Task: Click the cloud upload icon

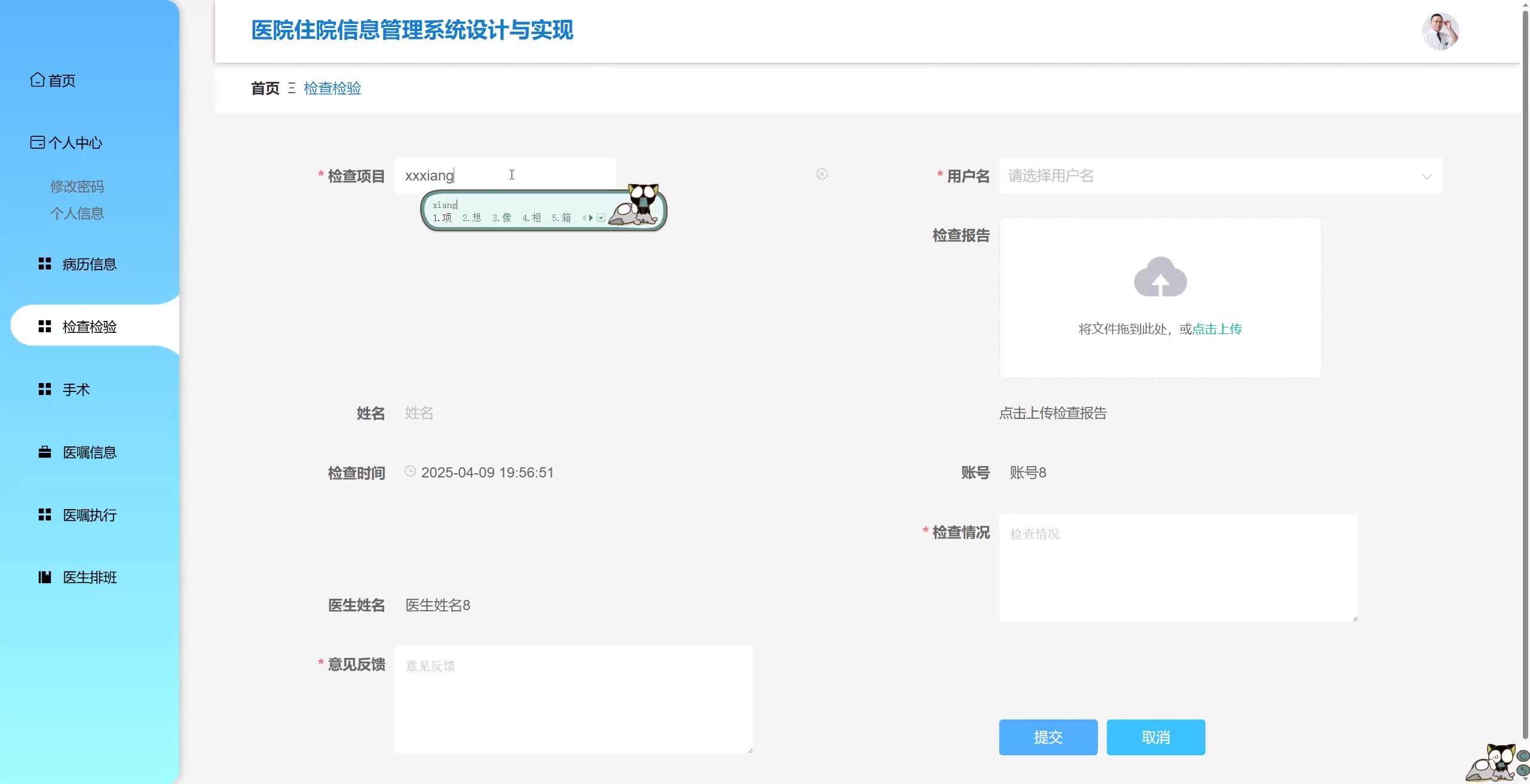Action: [x=1160, y=278]
